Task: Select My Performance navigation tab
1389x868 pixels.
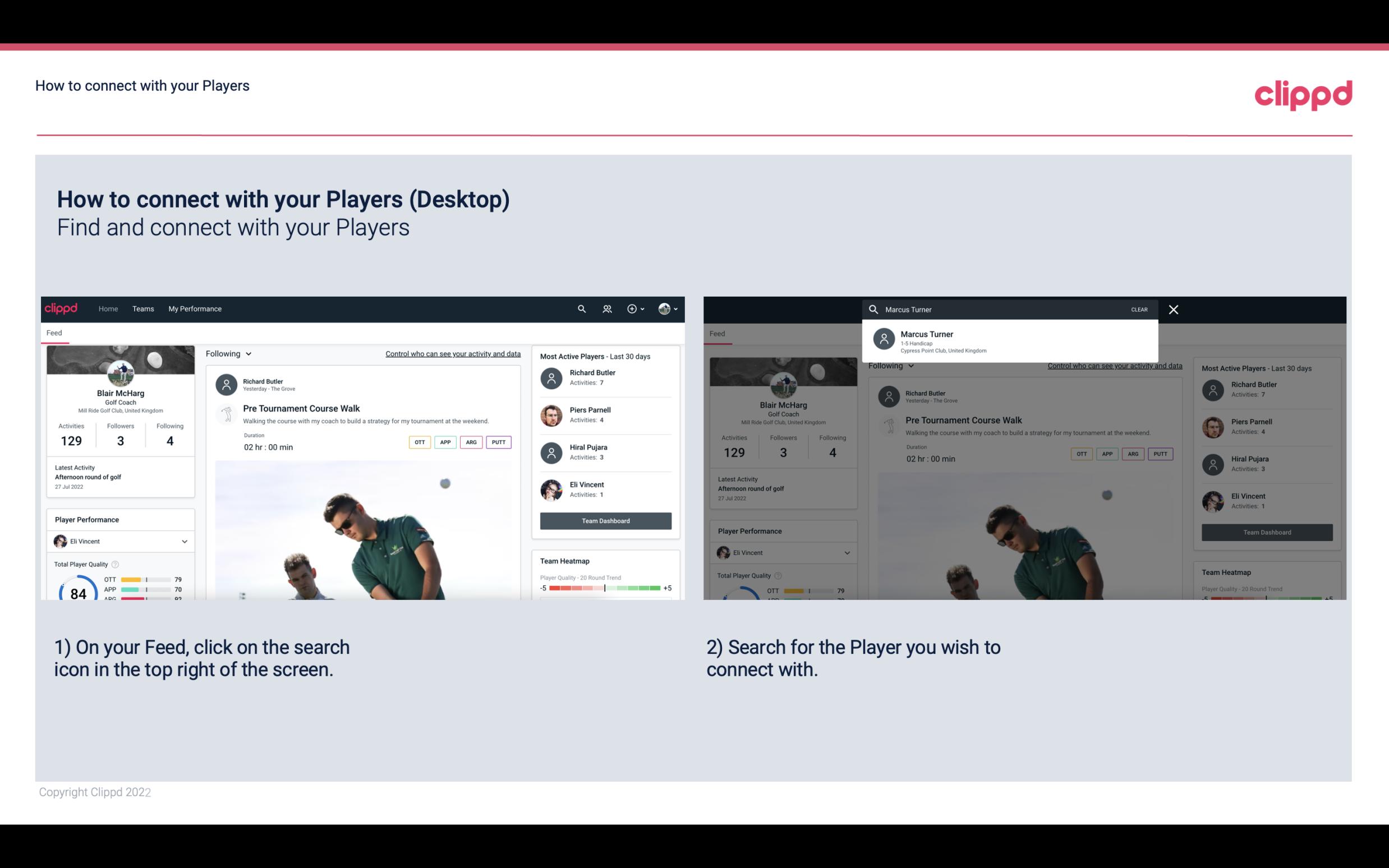Action: point(194,308)
